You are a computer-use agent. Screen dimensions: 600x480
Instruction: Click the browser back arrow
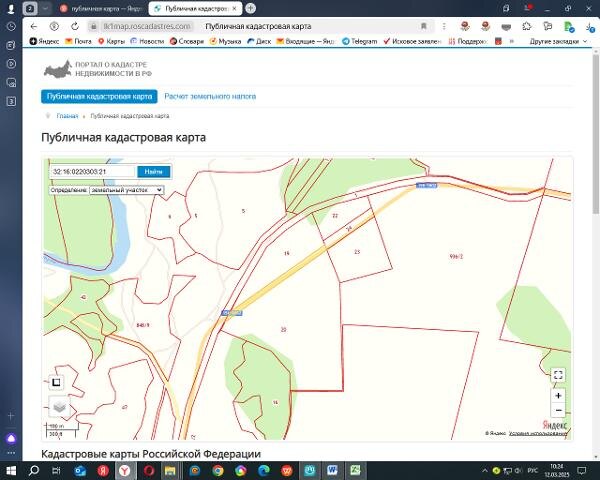[34, 26]
